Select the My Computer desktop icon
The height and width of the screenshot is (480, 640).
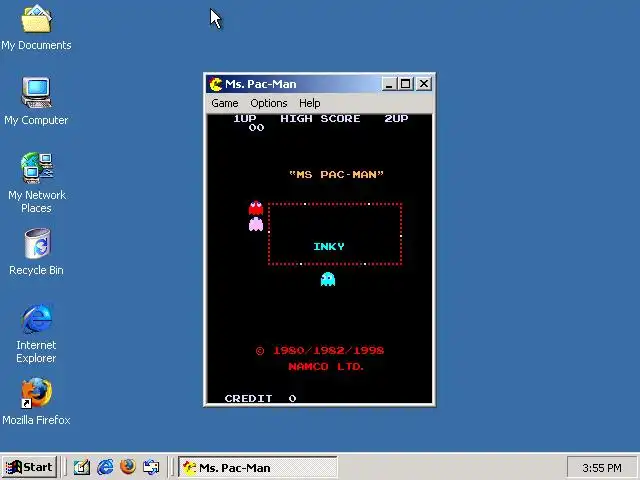[36, 101]
